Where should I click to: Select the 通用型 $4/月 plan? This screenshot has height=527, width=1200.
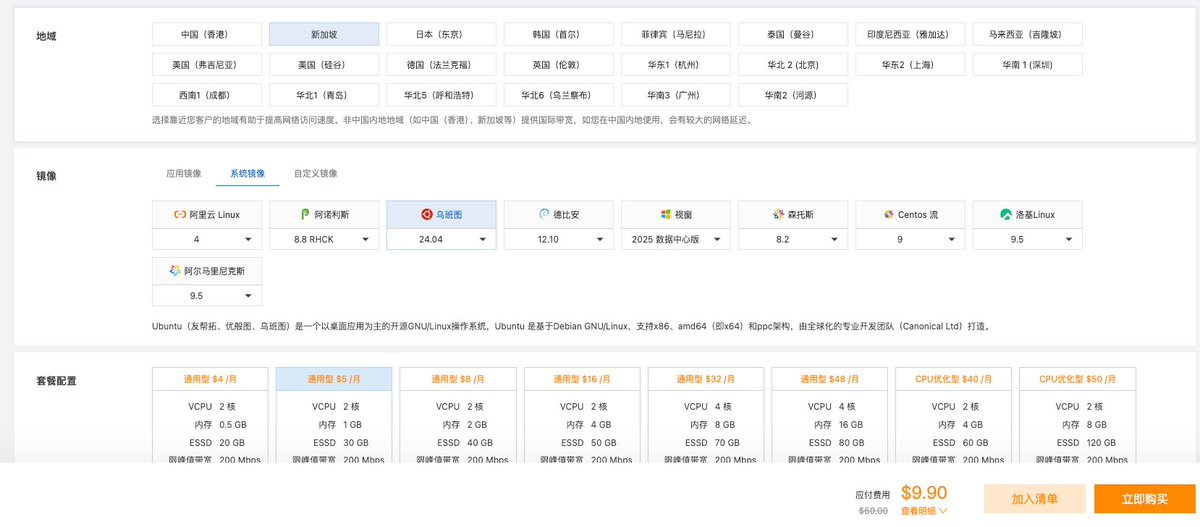pos(210,415)
